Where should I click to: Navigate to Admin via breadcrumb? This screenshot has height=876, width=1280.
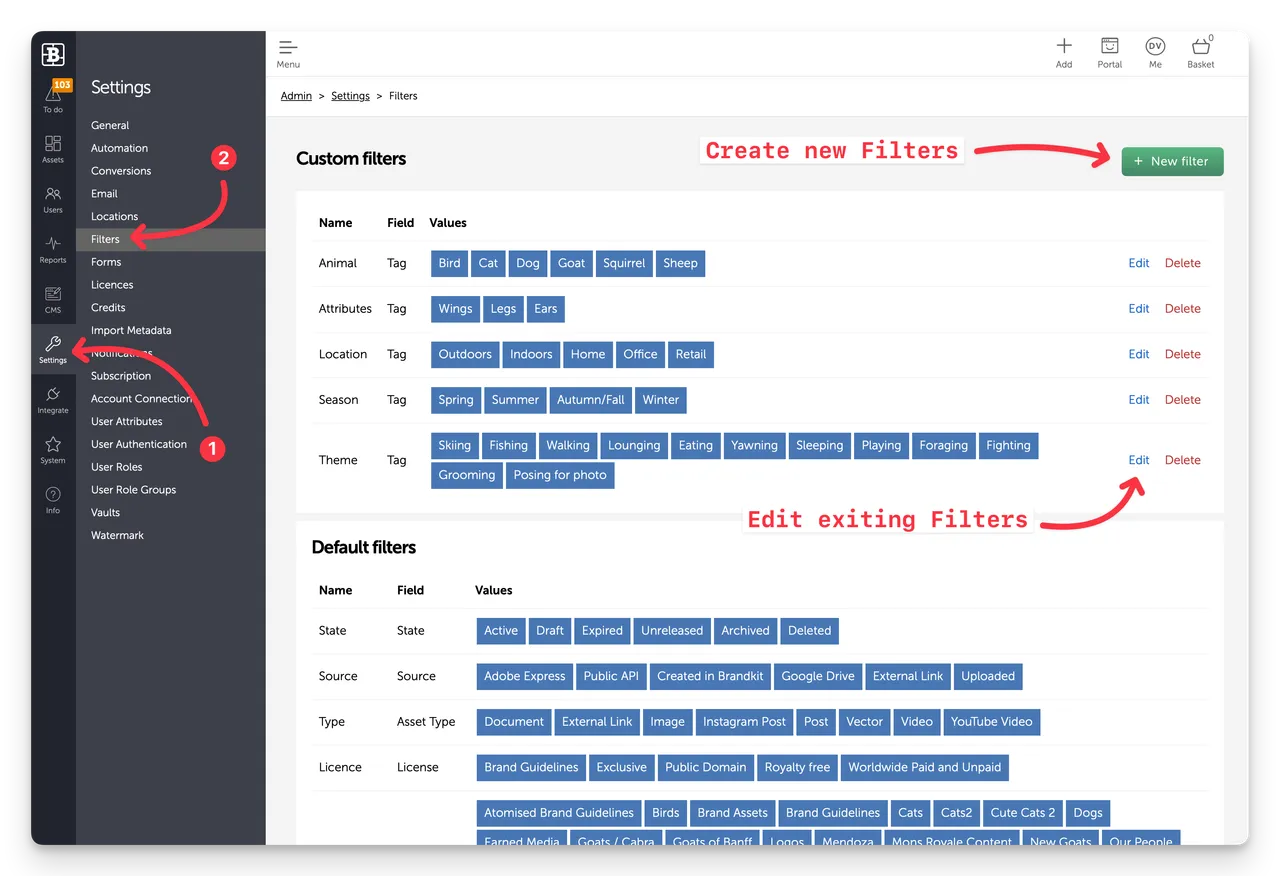(x=296, y=95)
